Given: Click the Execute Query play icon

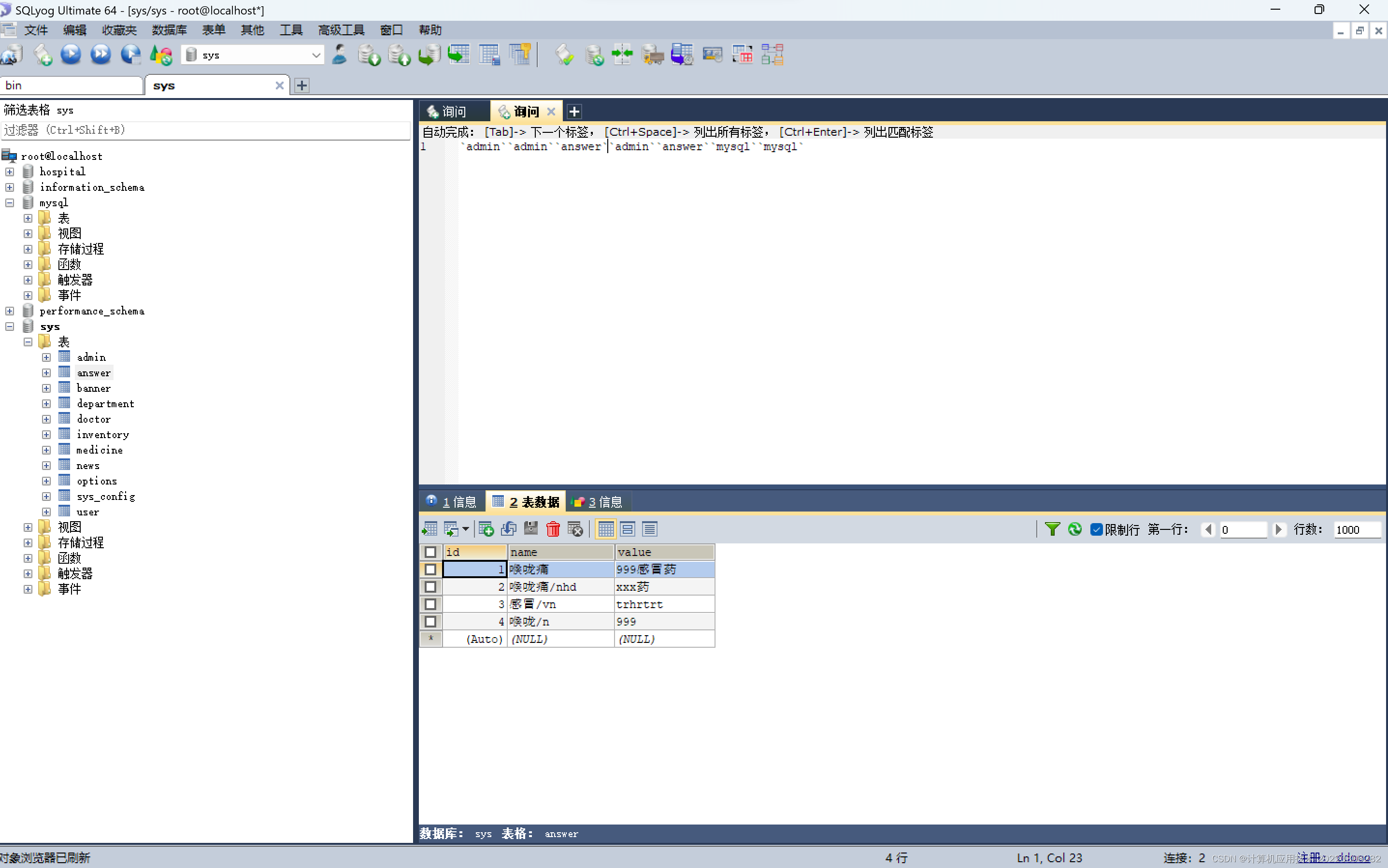Looking at the screenshot, I should coord(71,55).
